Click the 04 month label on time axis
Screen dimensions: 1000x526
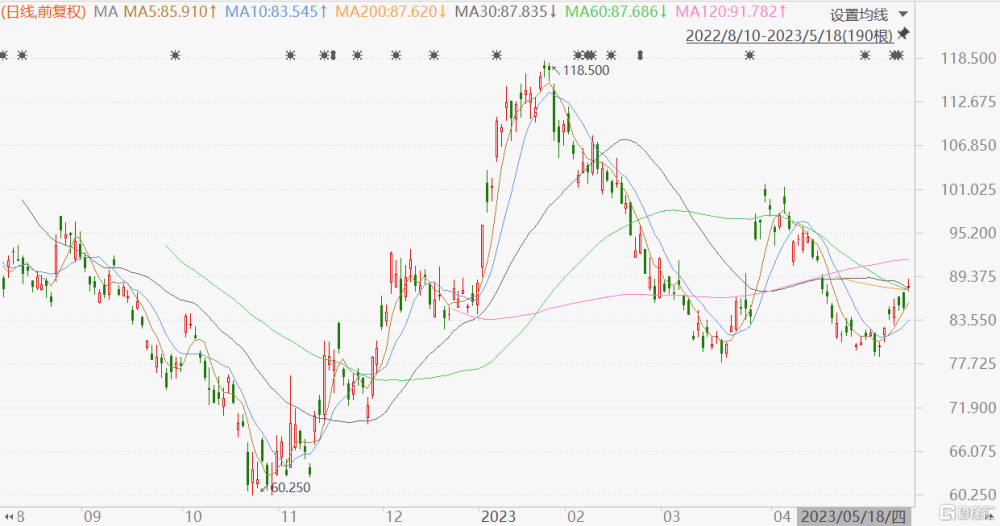[782, 516]
